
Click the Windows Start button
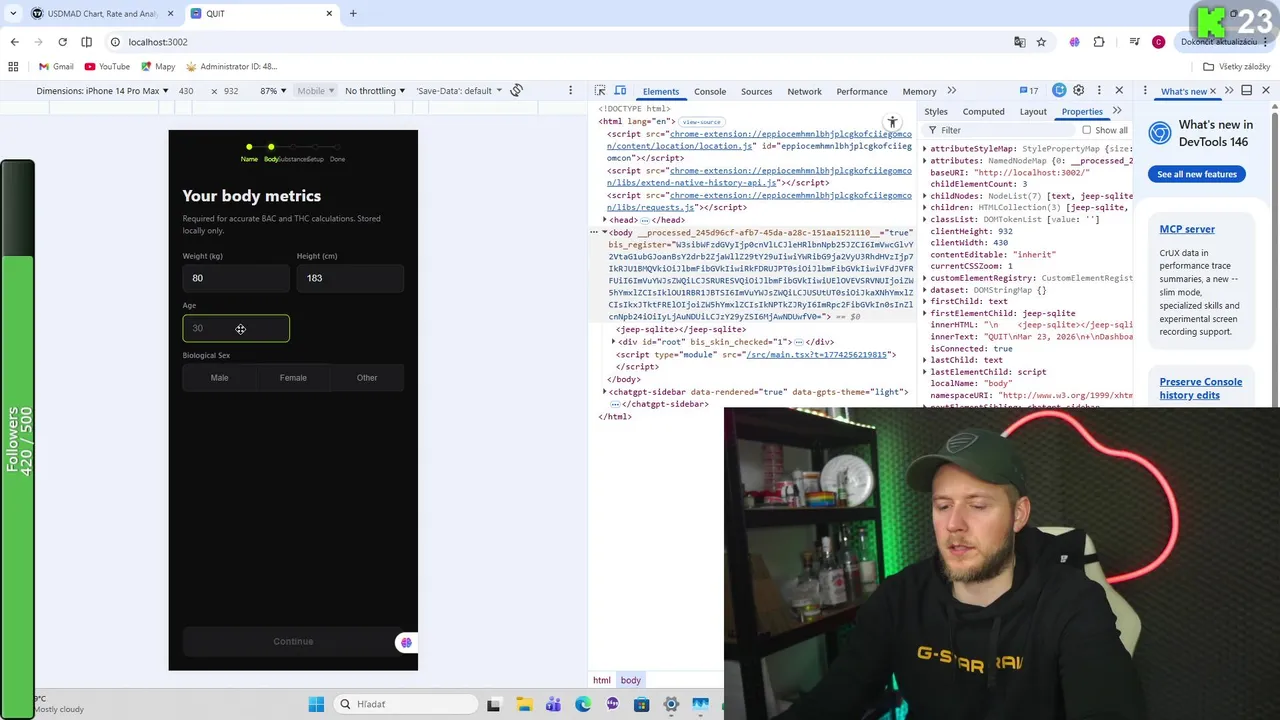[316, 704]
